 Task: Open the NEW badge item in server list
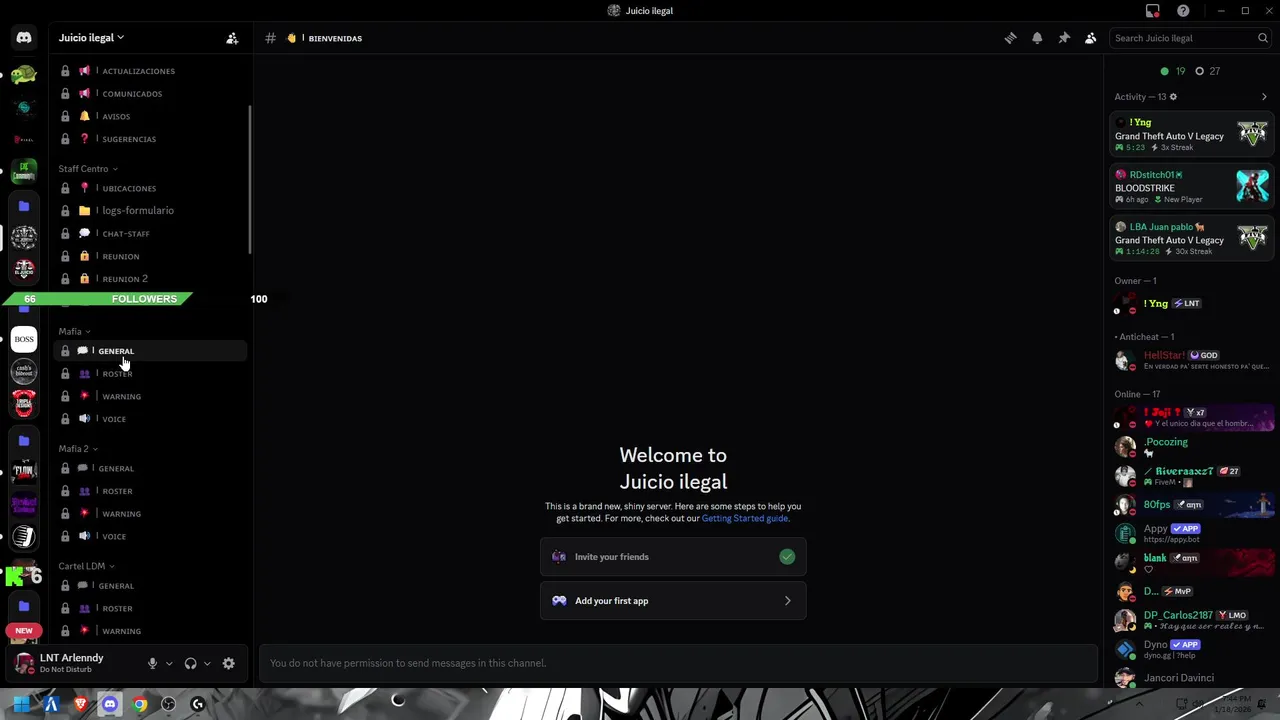coord(24,631)
